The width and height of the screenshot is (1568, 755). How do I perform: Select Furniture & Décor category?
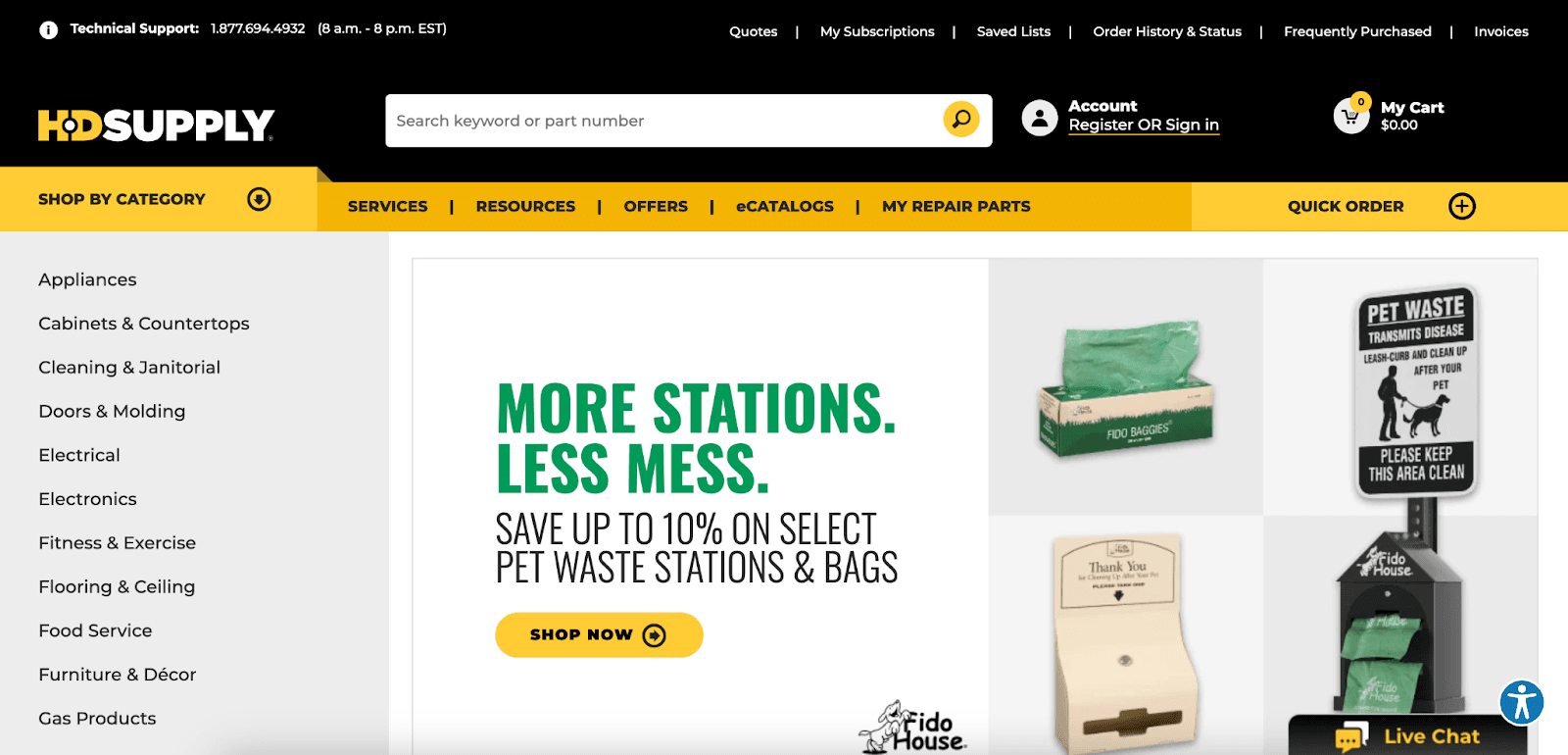(x=117, y=675)
